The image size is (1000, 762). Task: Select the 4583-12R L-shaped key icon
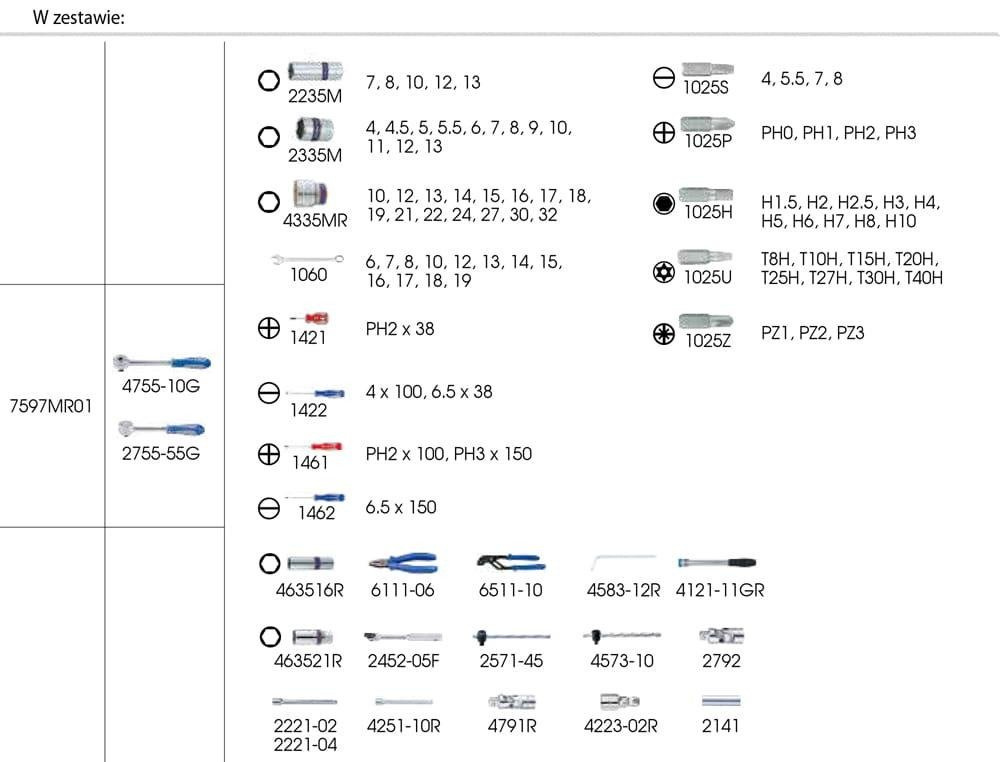tap(623, 564)
